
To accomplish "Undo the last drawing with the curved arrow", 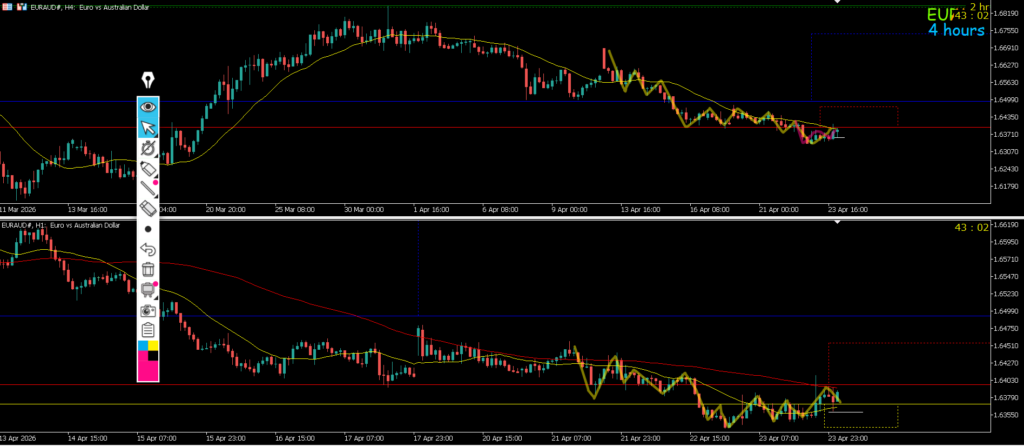I will 148,249.
